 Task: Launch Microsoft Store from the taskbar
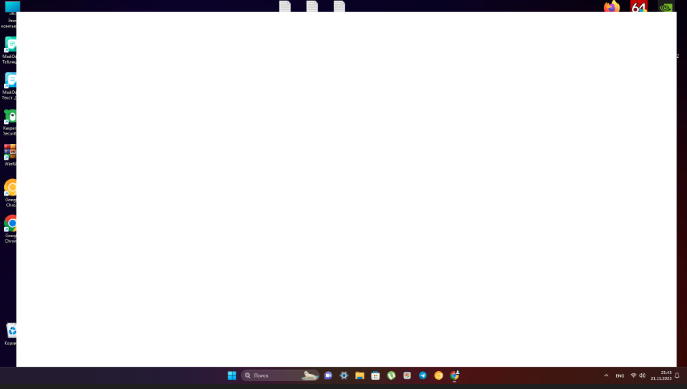(375, 375)
